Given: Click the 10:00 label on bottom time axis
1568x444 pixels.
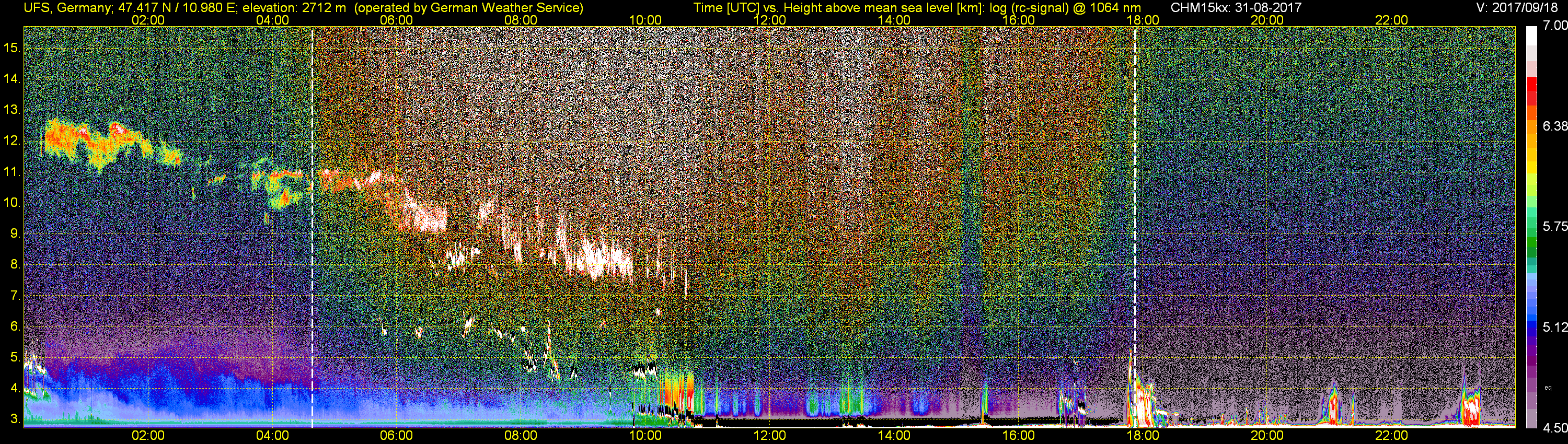Looking at the screenshot, I should click(x=645, y=436).
